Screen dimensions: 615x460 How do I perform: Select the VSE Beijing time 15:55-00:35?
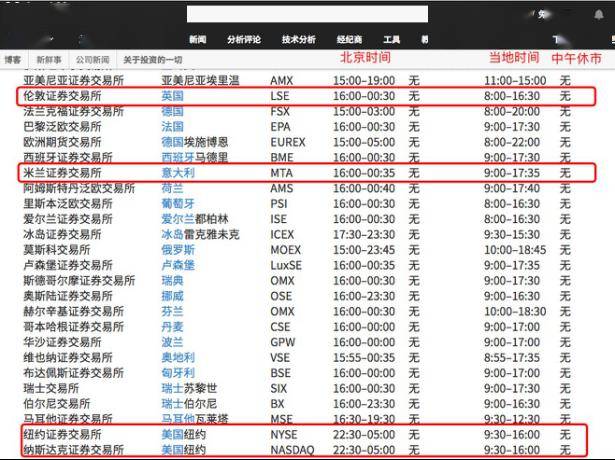364,358
